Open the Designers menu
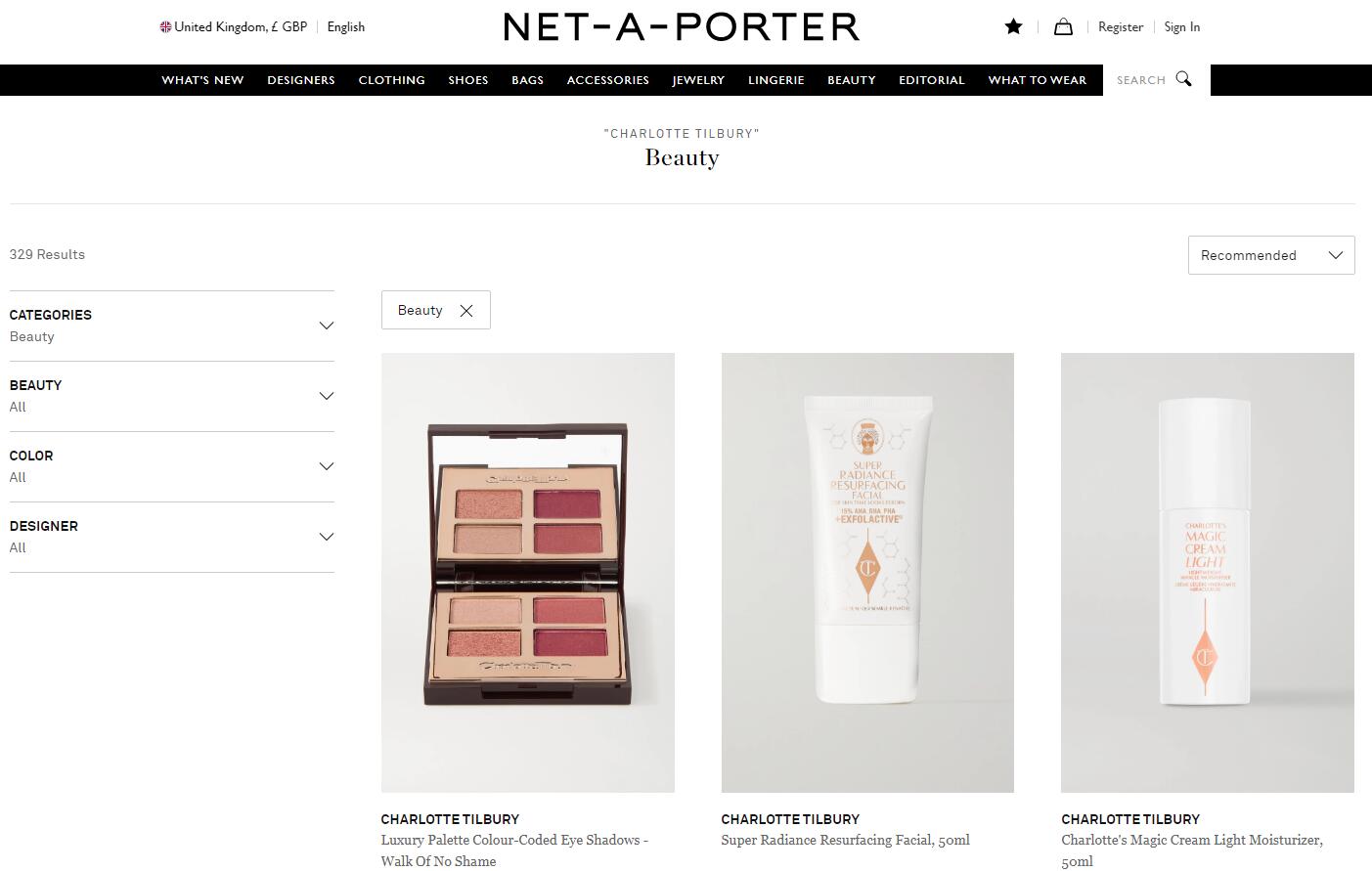Image resolution: width=1372 pixels, height=871 pixels. (301, 80)
